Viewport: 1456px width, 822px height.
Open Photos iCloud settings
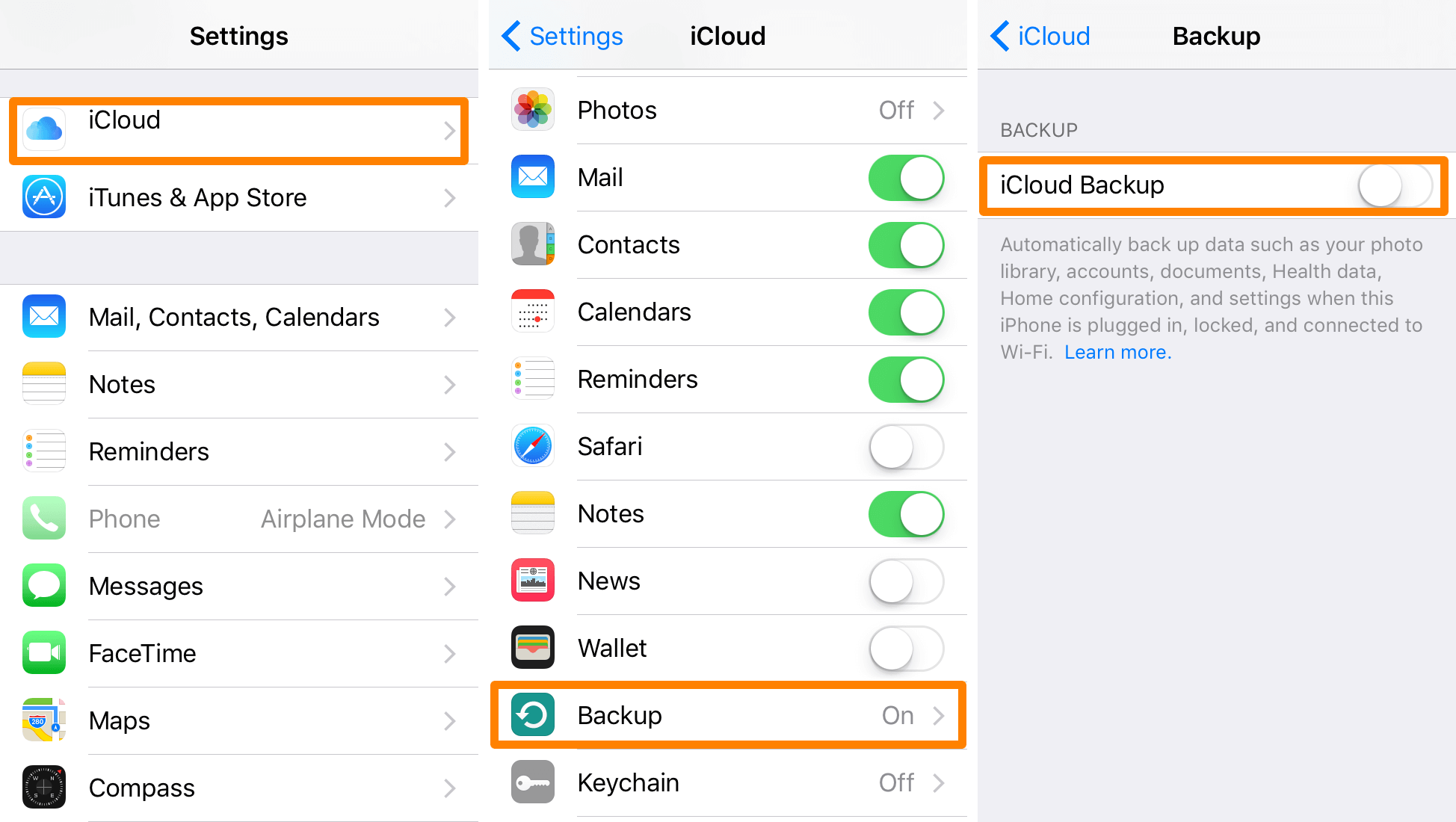click(728, 110)
